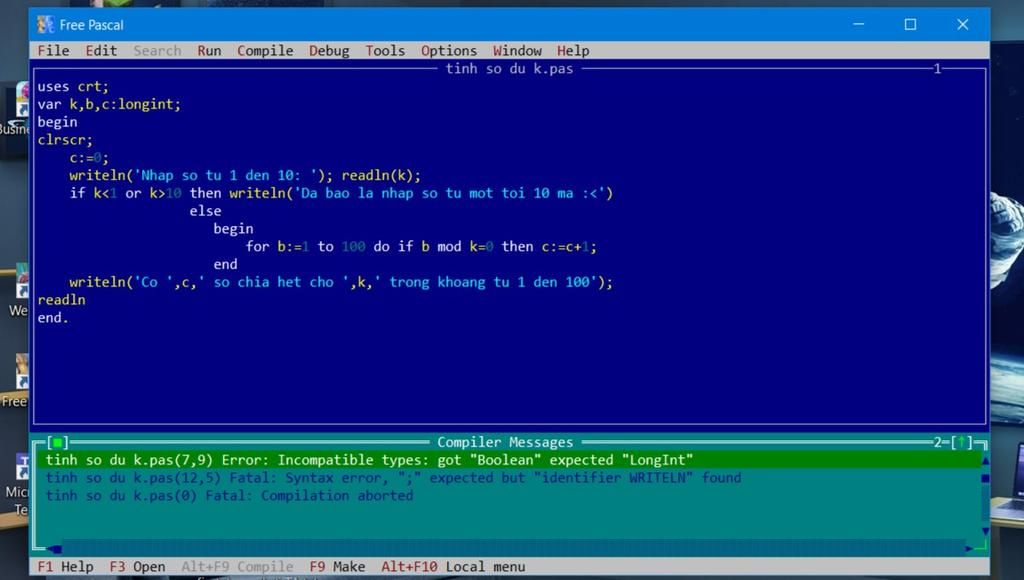
Task: Open the grayed-out Search menu
Action: tap(157, 51)
